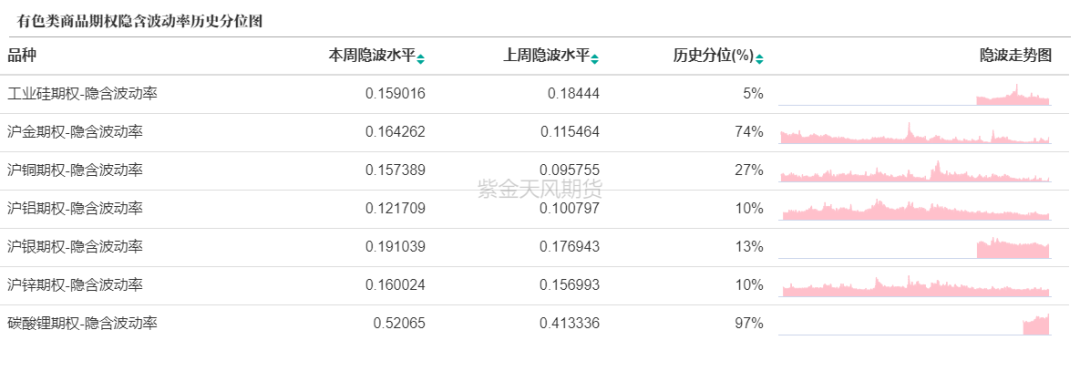This screenshot has height=392, width=1080.
Task: Open the 沪铝期权 volatility trend sparkline
Action: pyautogui.click(x=914, y=209)
